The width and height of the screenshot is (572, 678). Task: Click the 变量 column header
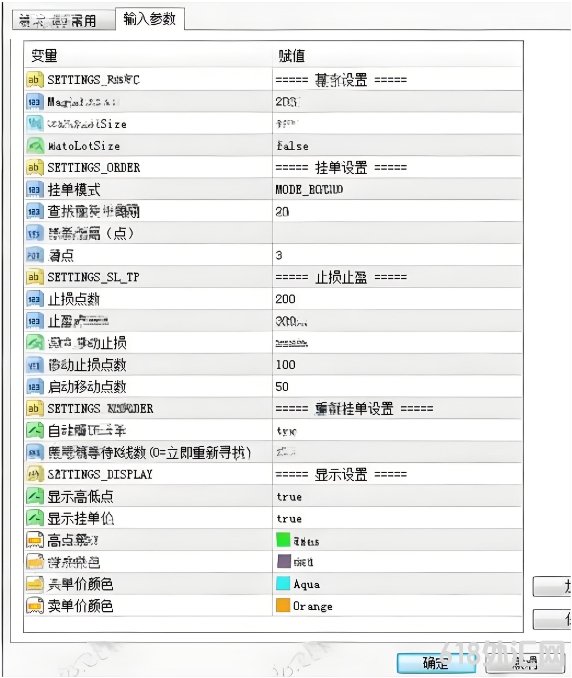44,56
